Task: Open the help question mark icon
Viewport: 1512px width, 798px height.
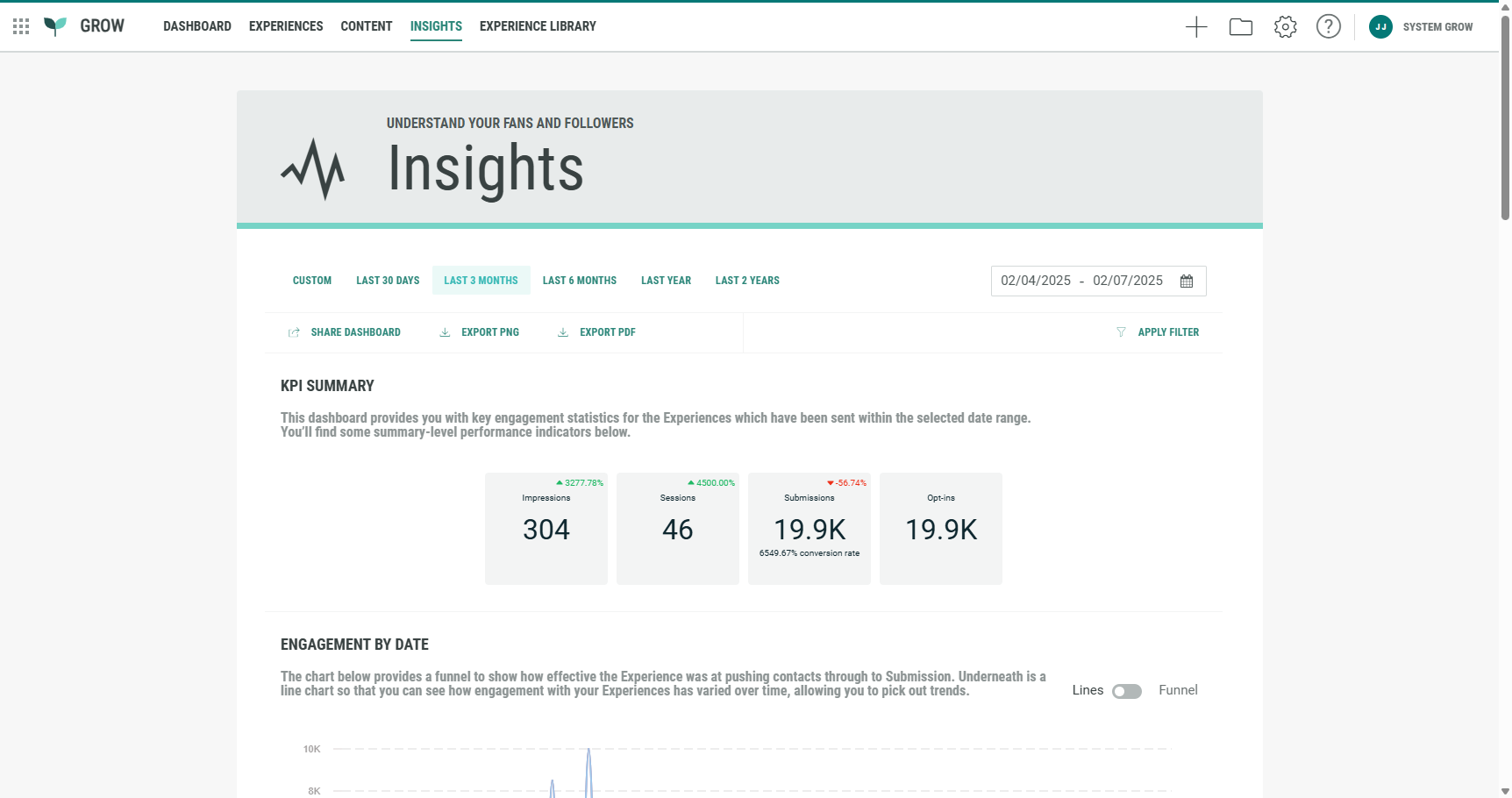Action: pyautogui.click(x=1328, y=27)
